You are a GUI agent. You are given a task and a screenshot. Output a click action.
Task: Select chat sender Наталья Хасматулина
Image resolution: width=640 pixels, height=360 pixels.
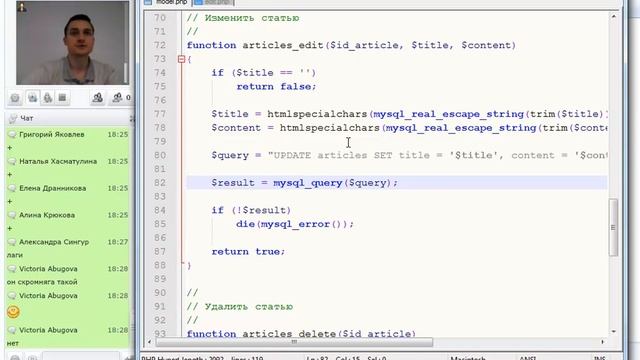58,161
